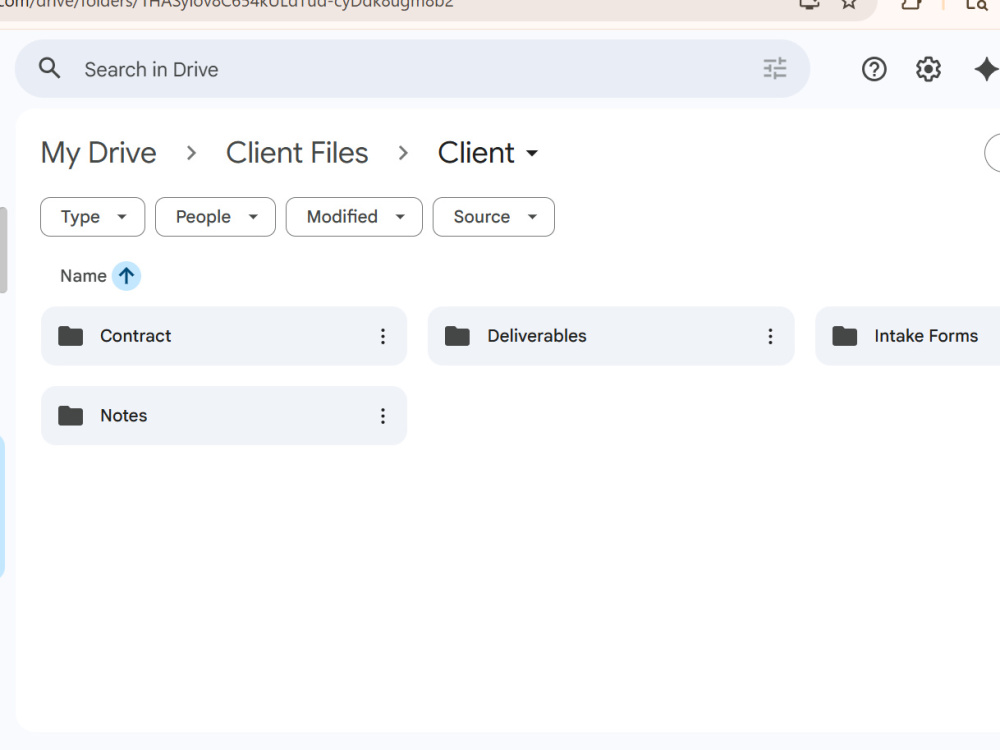Screen dimensions: 1000x750
Task: Select the Intake Forms folder name
Action: click(x=926, y=336)
